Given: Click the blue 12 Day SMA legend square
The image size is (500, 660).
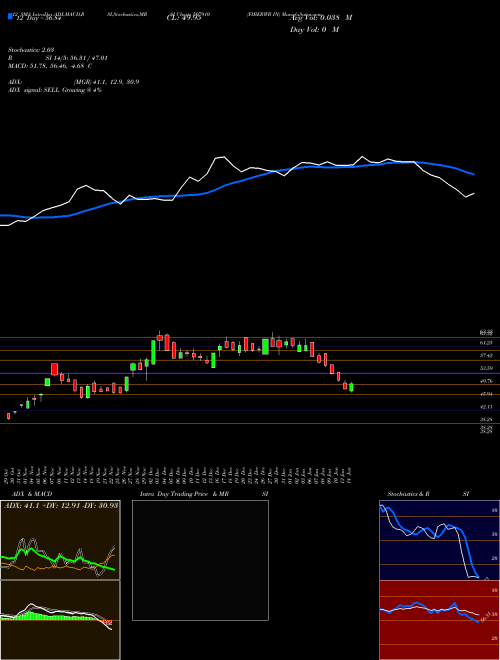Looking at the screenshot, I should (x=10, y=17).
